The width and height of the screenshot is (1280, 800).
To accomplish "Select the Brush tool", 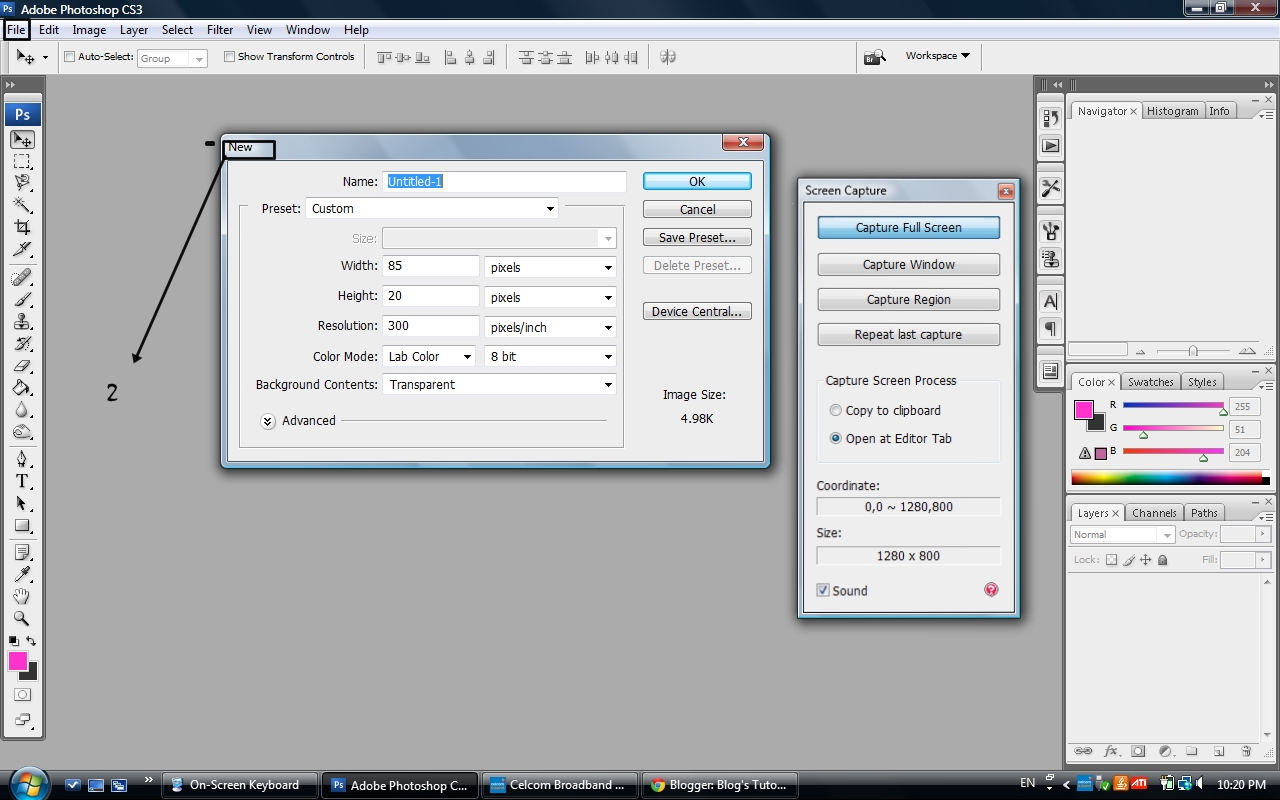I will (22, 299).
